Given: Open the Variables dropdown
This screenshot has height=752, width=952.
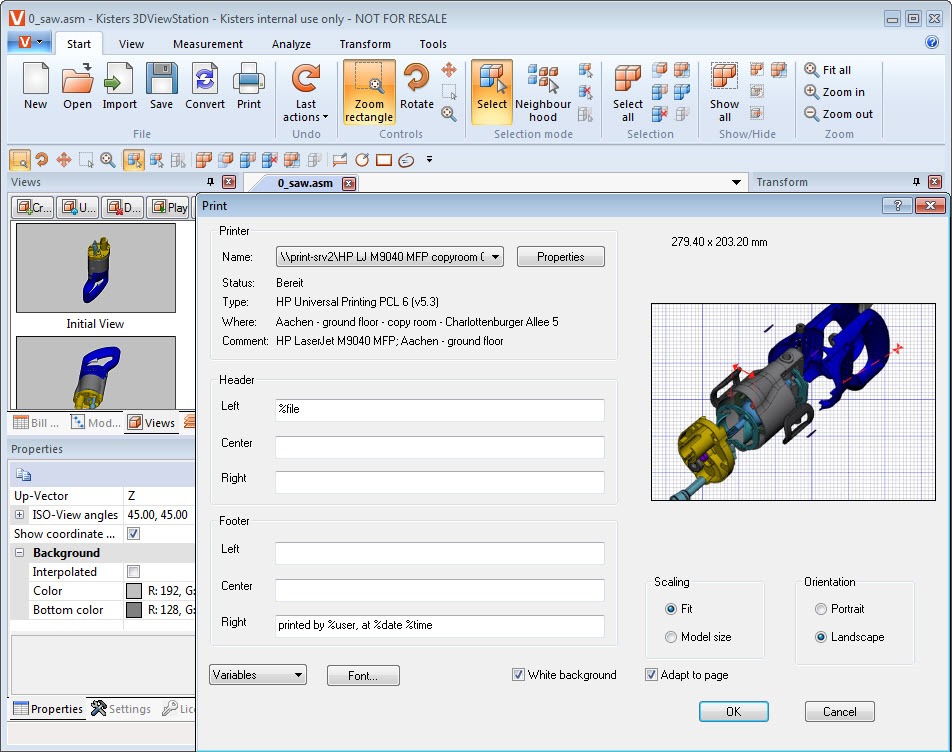Looking at the screenshot, I should pos(258,675).
